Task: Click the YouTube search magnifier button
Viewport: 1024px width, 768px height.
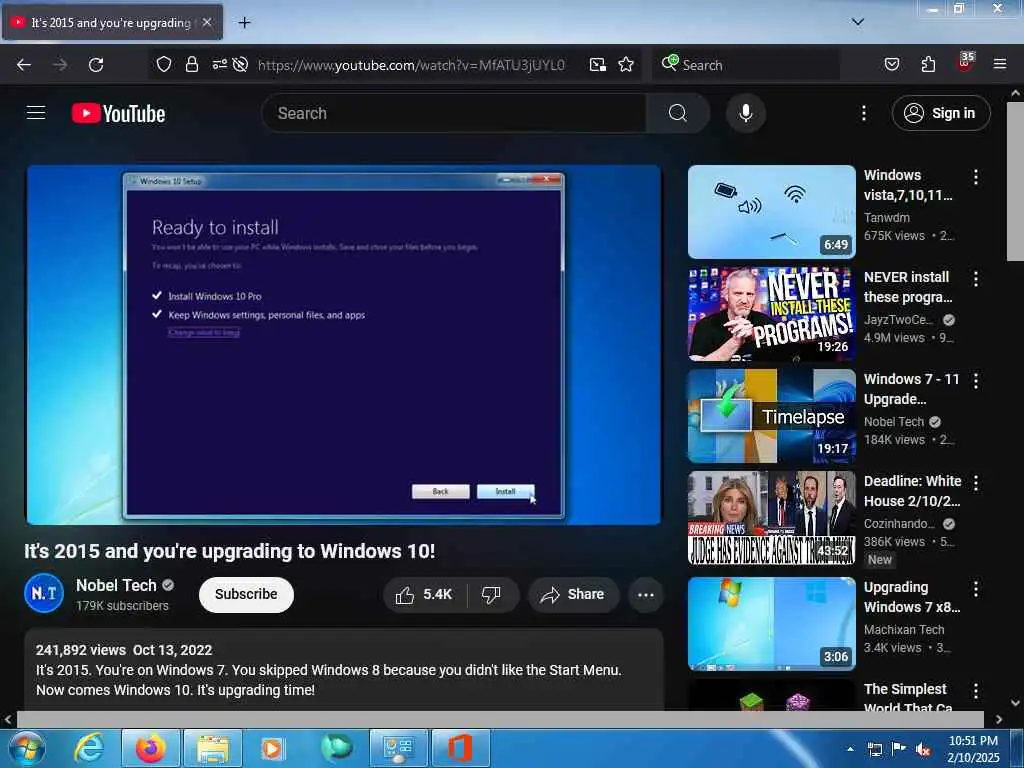Action: [678, 113]
